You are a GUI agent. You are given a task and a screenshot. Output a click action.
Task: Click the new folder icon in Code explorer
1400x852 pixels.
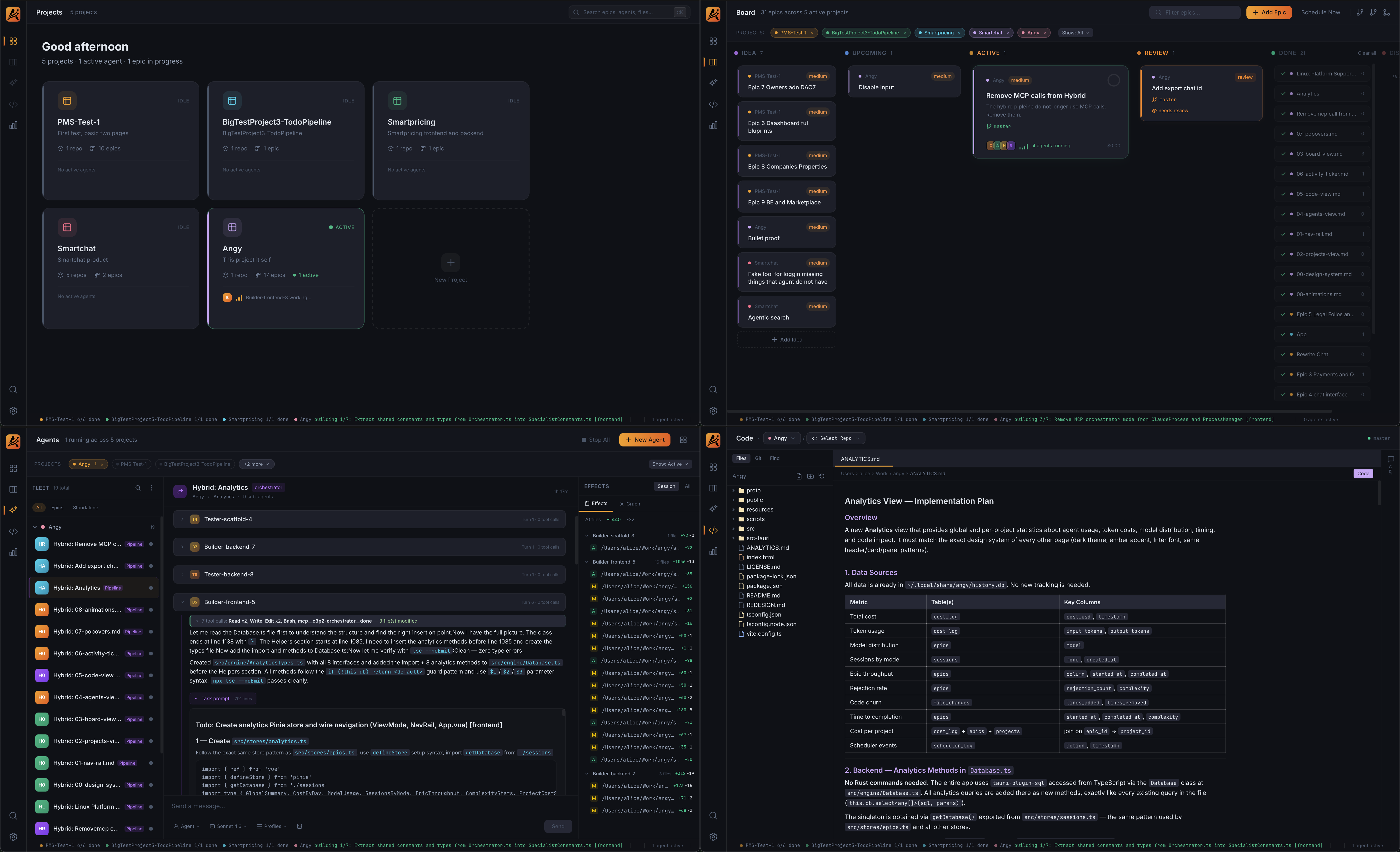tap(810, 476)
